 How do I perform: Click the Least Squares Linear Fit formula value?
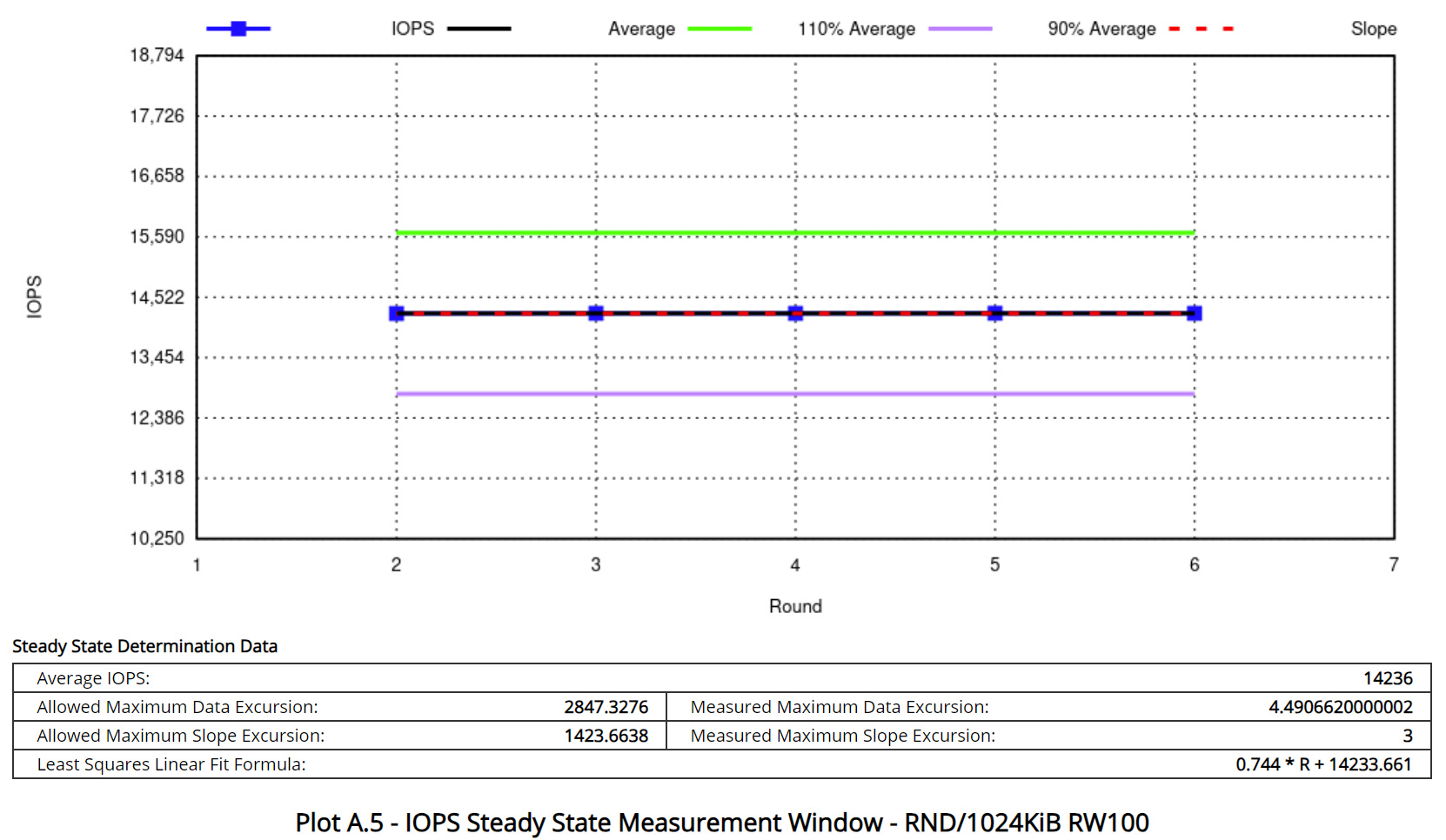1322,764
